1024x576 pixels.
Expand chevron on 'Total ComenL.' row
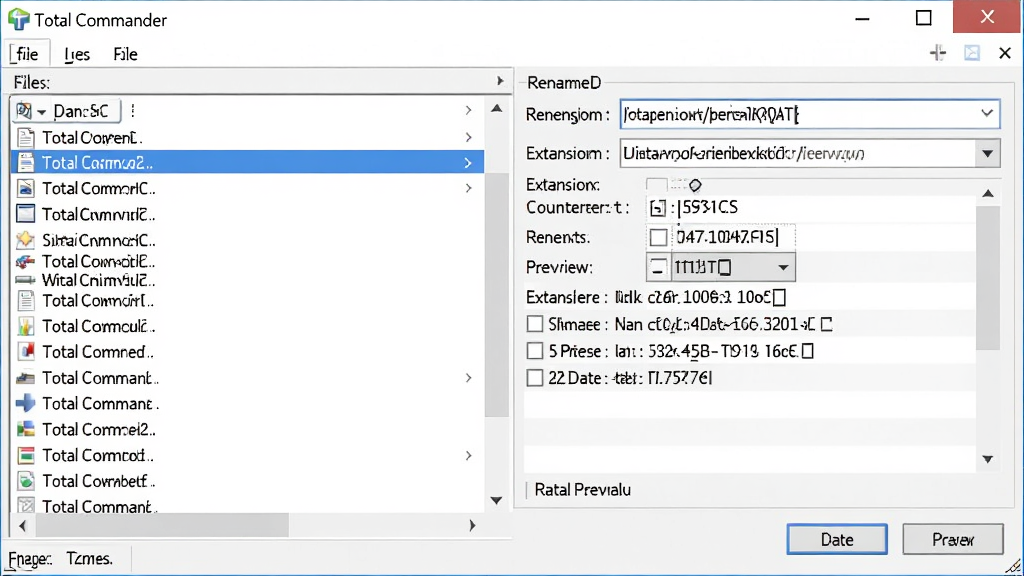coord(468,137)
